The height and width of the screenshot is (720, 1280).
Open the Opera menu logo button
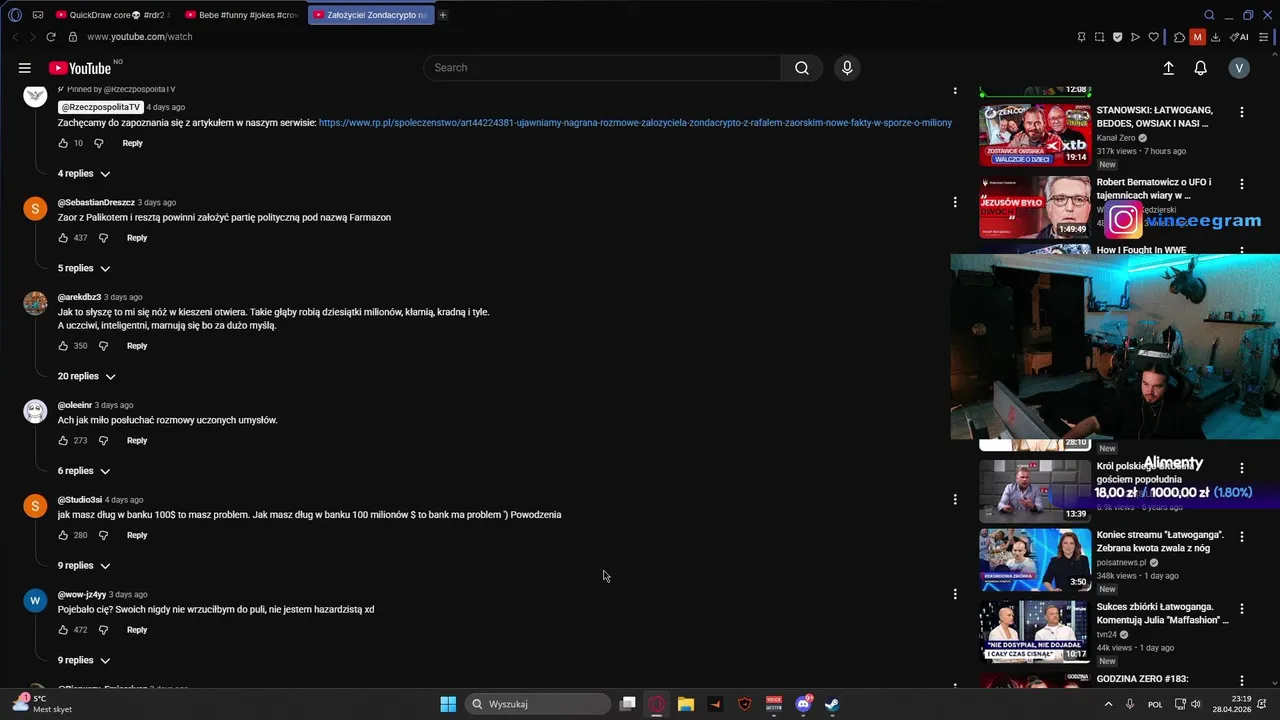tap(14, 15)
